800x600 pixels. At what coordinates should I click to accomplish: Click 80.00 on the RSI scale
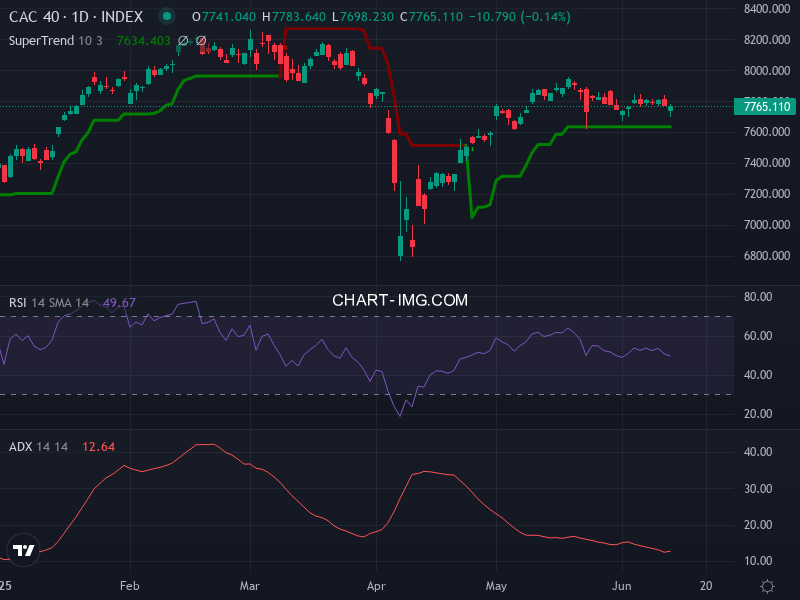pyautogui.click(x=758, y=297)
